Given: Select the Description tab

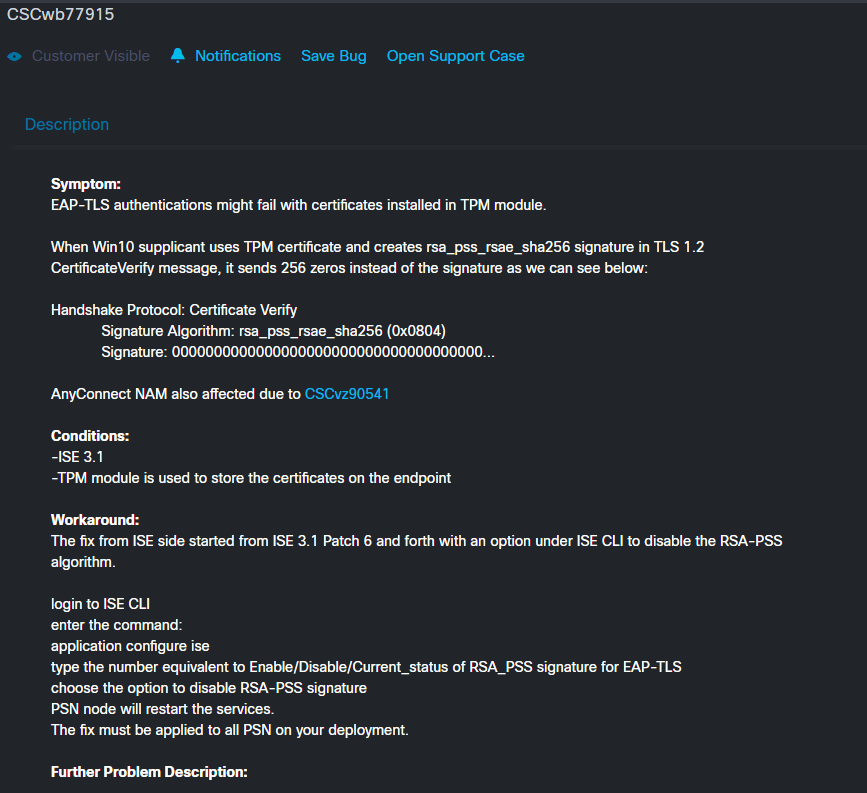Looking at the screenshot, I should point(67,124).
